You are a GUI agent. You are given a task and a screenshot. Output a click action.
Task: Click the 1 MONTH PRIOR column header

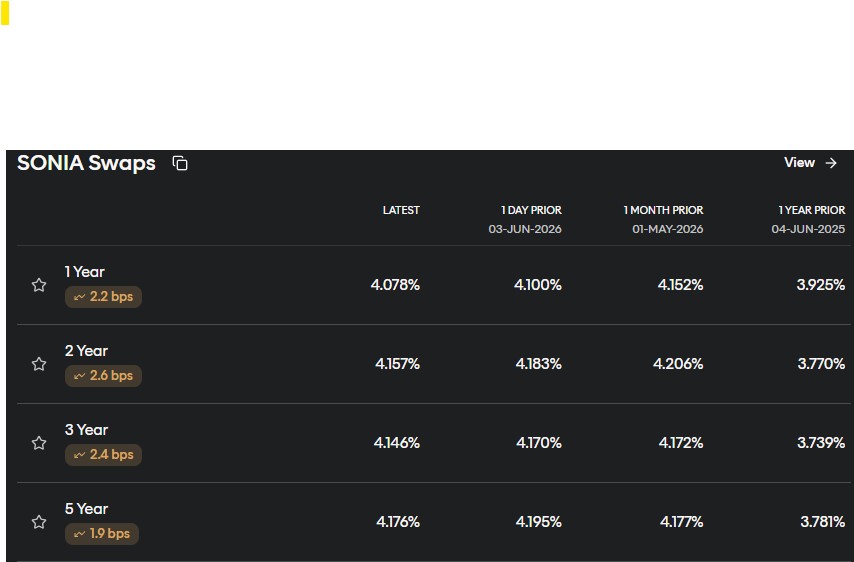click(663, 210)
